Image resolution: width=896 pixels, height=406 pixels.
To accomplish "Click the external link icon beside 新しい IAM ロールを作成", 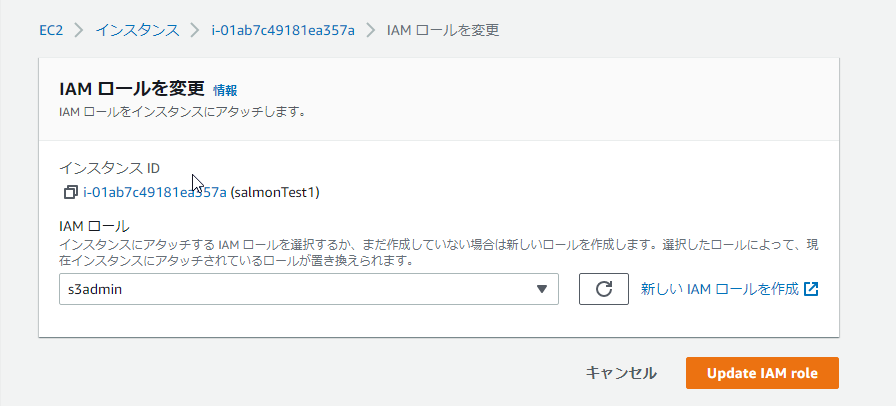I will pos(811,289).
